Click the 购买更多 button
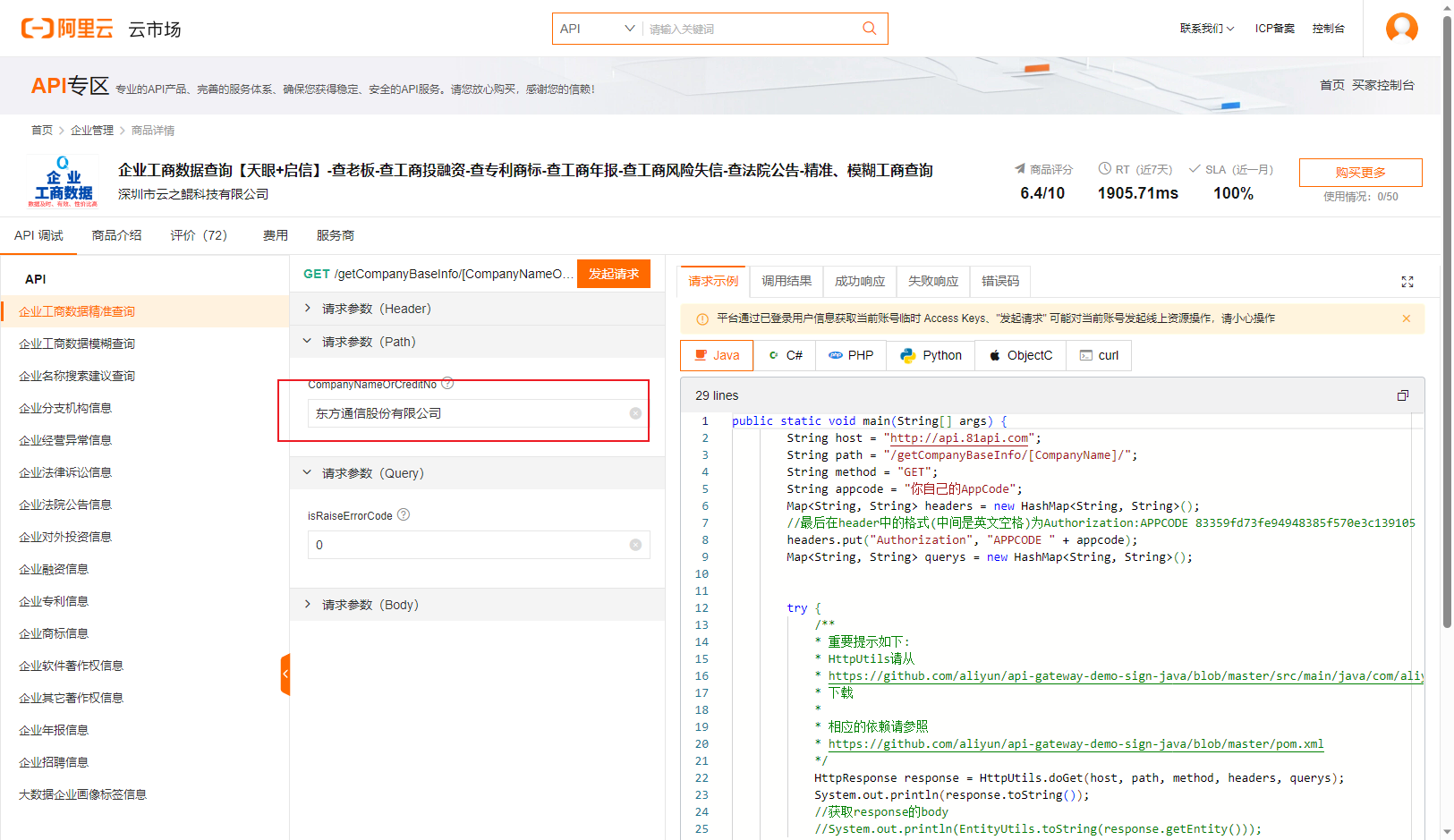The height and width of the screenshot is (840, 1454). (1360, 172)
